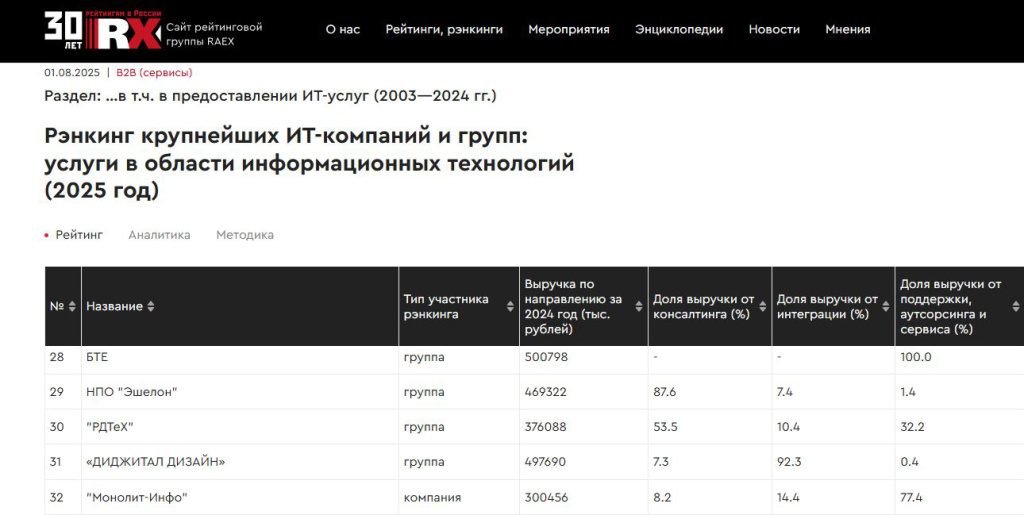This screenshot has width=1024, height=515.
Task: Sort by Тип участника рэнкинга arrows
Action: (x=510, y=306)
